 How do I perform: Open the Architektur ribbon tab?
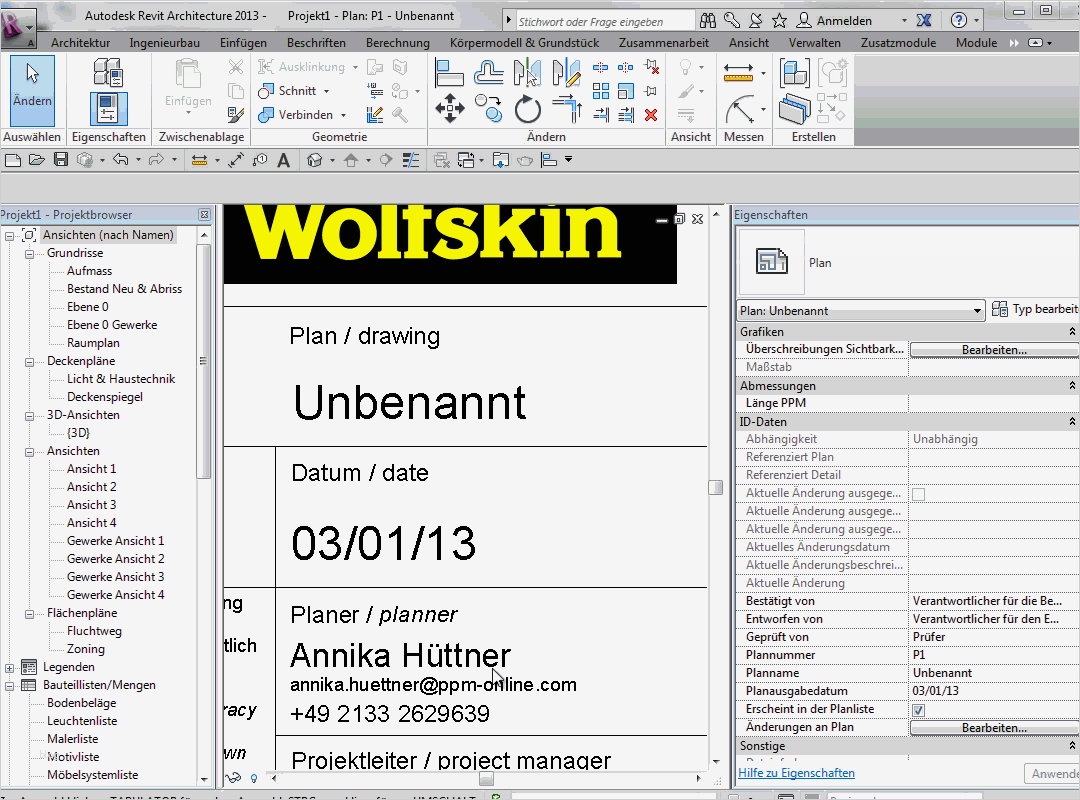[81, 43]
